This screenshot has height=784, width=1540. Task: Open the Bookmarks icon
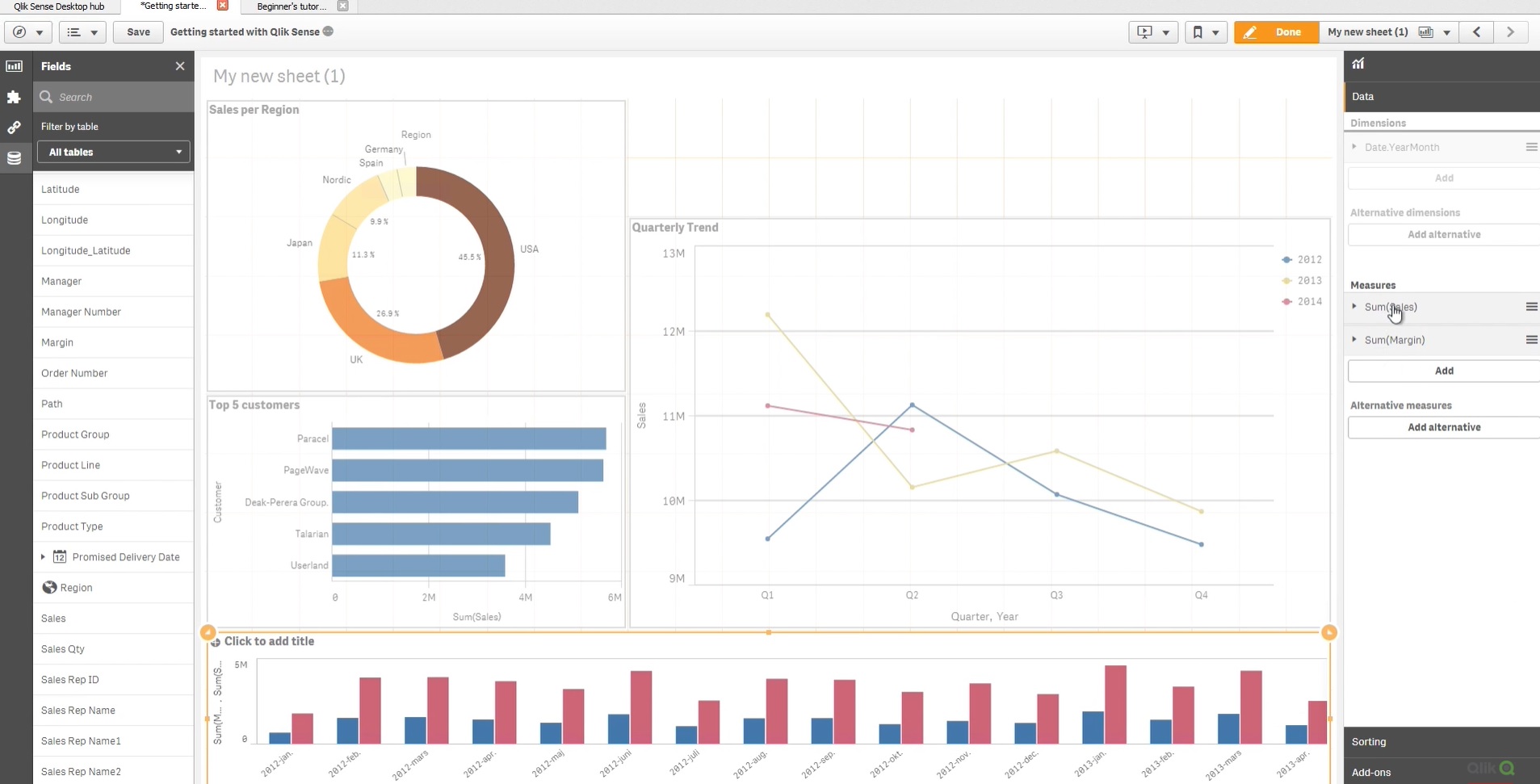click(x=1198, y=32)
